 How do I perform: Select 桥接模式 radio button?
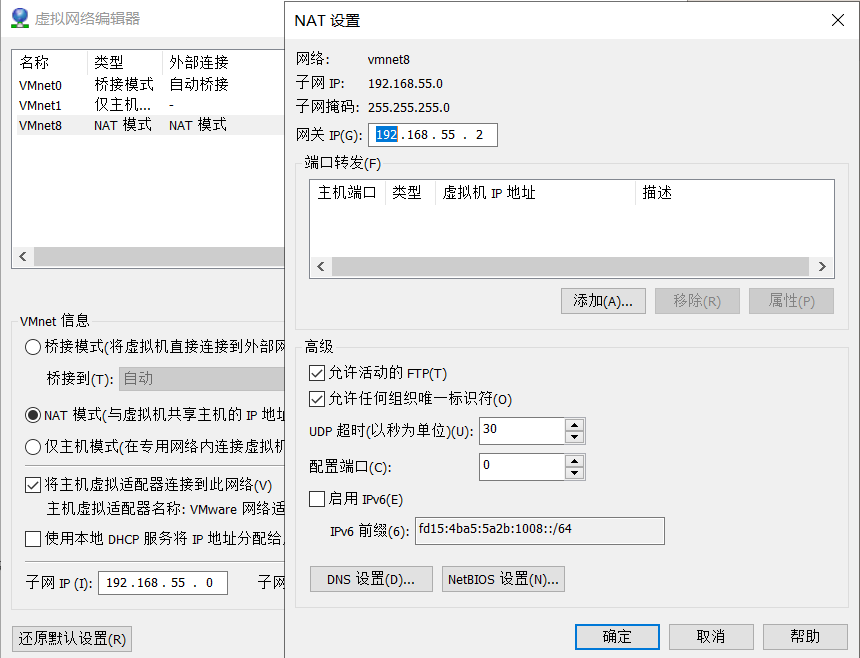coord(33,347)
